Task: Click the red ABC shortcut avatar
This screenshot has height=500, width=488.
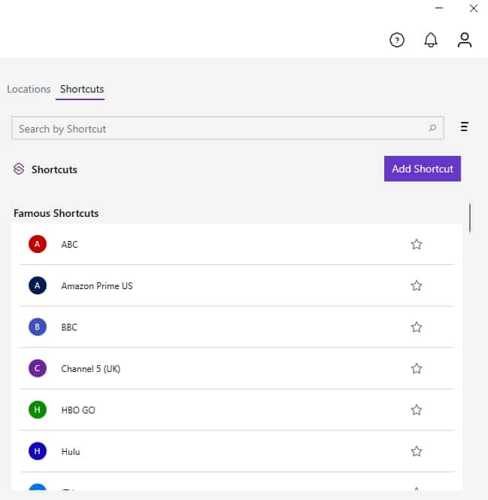Action: 37,244
